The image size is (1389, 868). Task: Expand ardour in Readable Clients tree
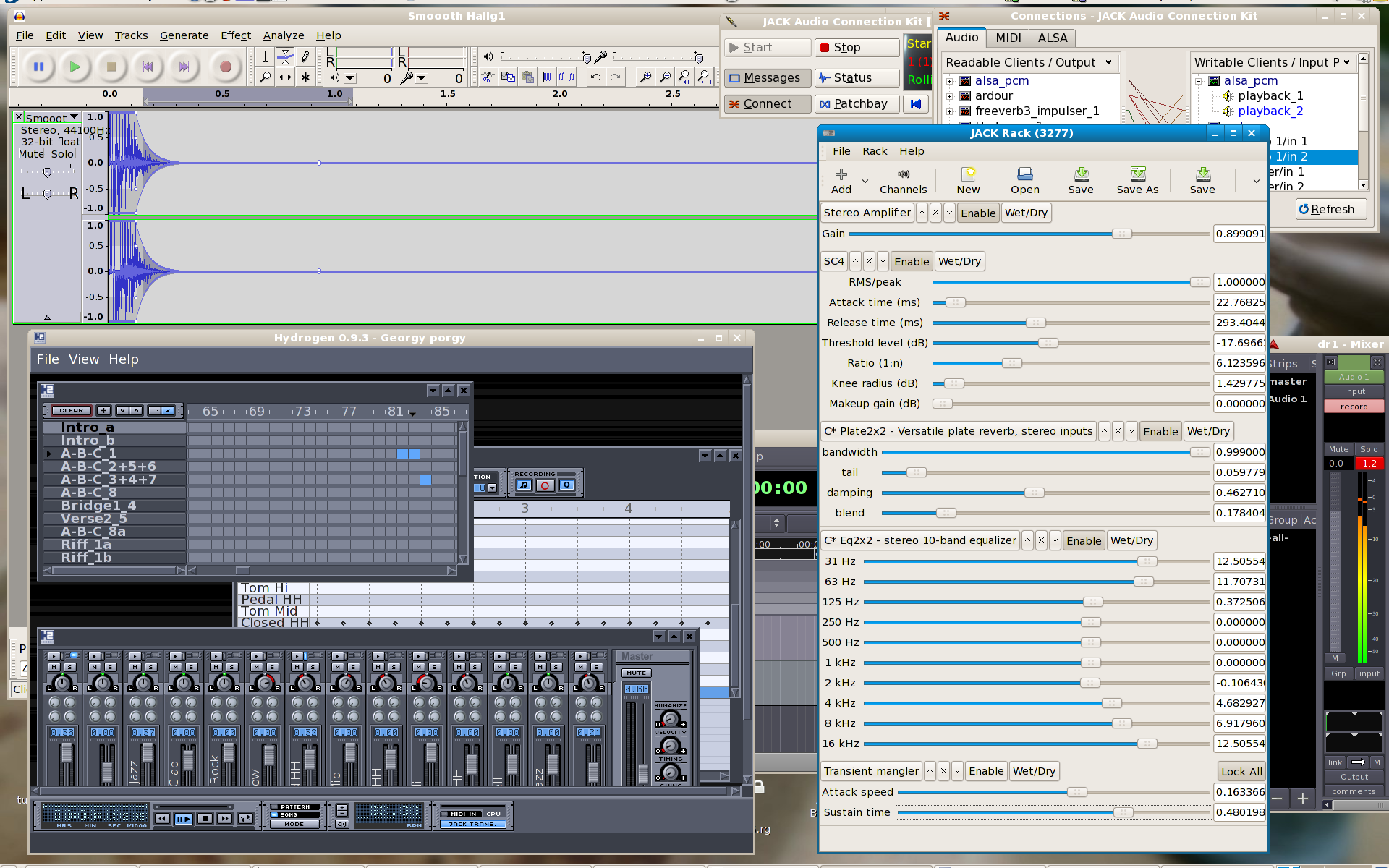pos(949,96)
